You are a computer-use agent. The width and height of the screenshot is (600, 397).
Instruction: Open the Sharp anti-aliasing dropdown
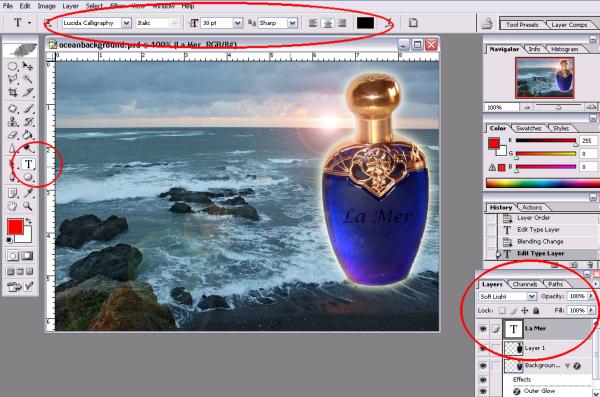pyautogui.click(x=292, y=23)
